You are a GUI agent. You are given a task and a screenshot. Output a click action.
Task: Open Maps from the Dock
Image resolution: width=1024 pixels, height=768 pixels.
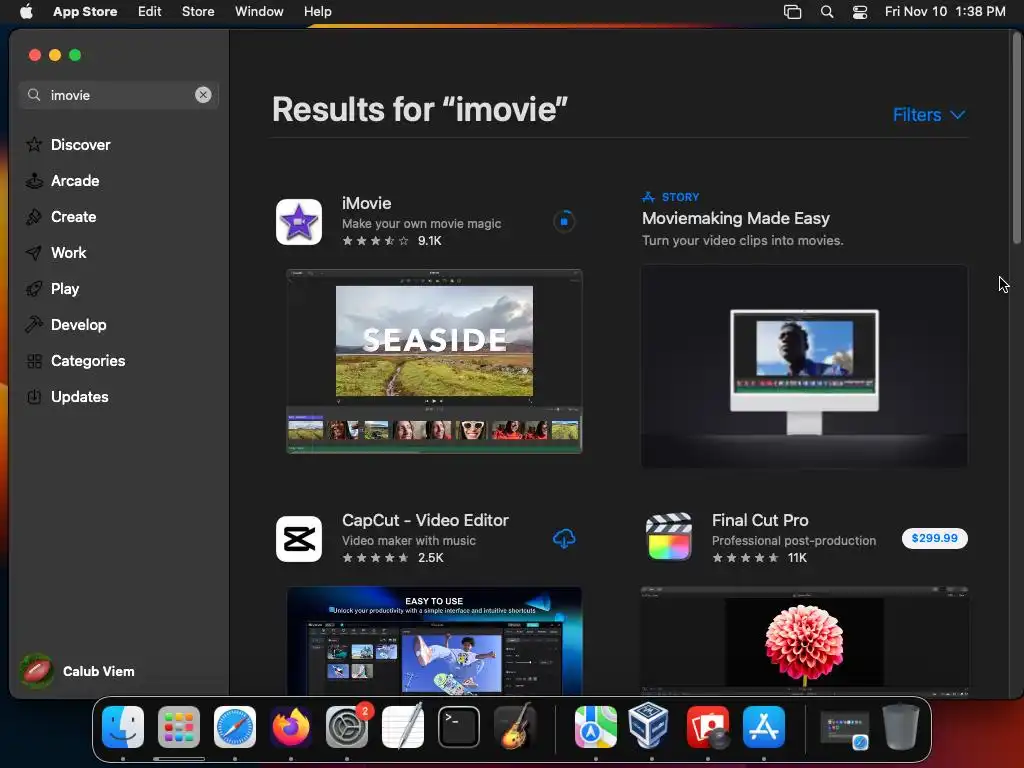596,727
